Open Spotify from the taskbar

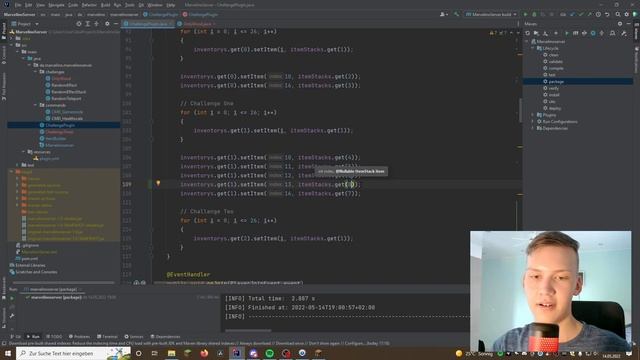pos(269,353)
